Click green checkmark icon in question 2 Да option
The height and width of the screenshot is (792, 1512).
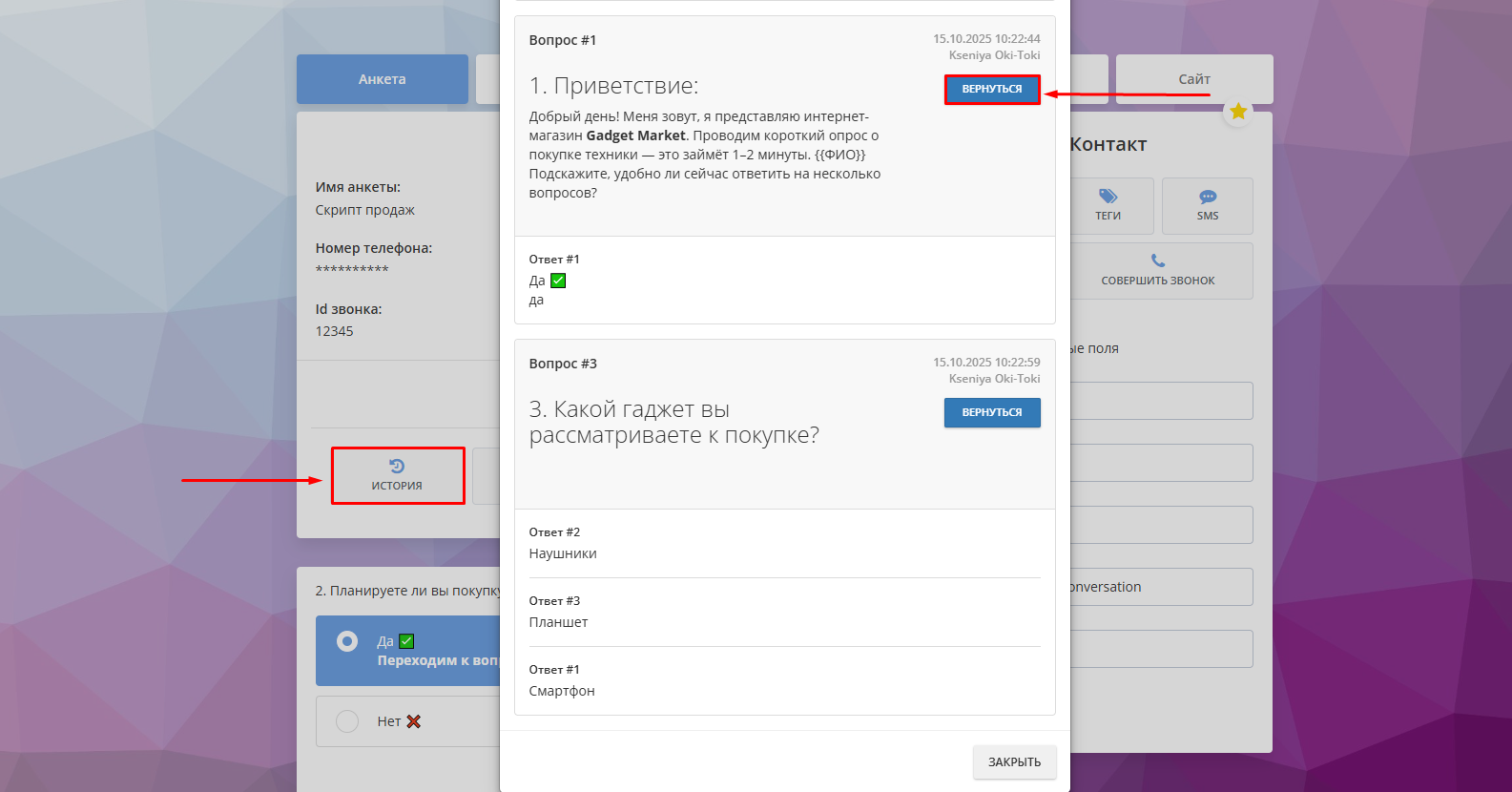click(406, 641)
